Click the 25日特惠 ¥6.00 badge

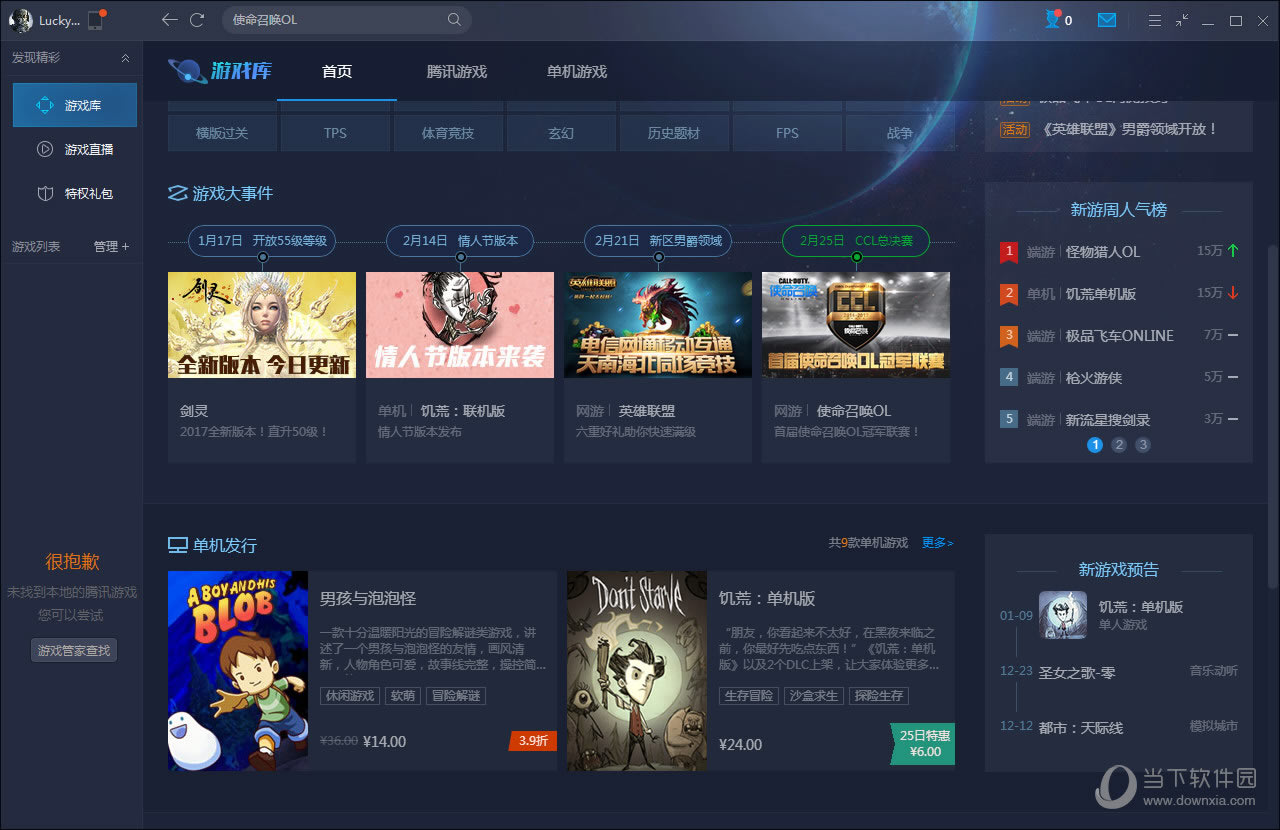tap(924, 744)
